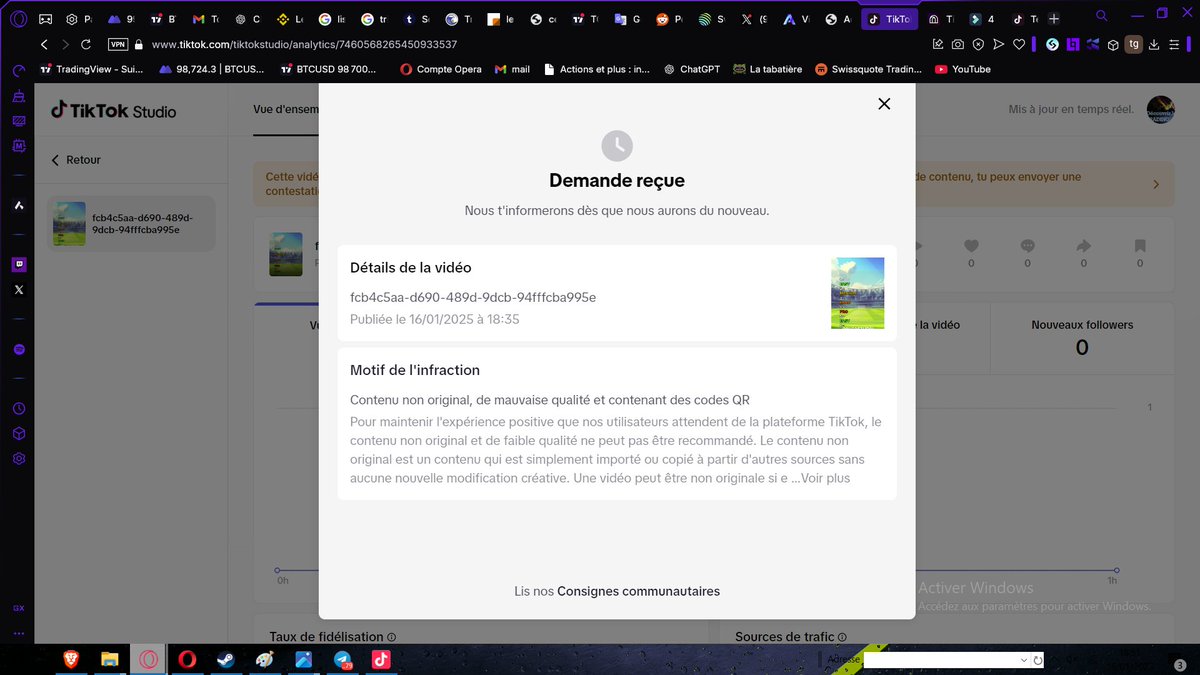Open the profile avatar at top right
This screenshot has height=675, width=1200.
point(1160,110)
